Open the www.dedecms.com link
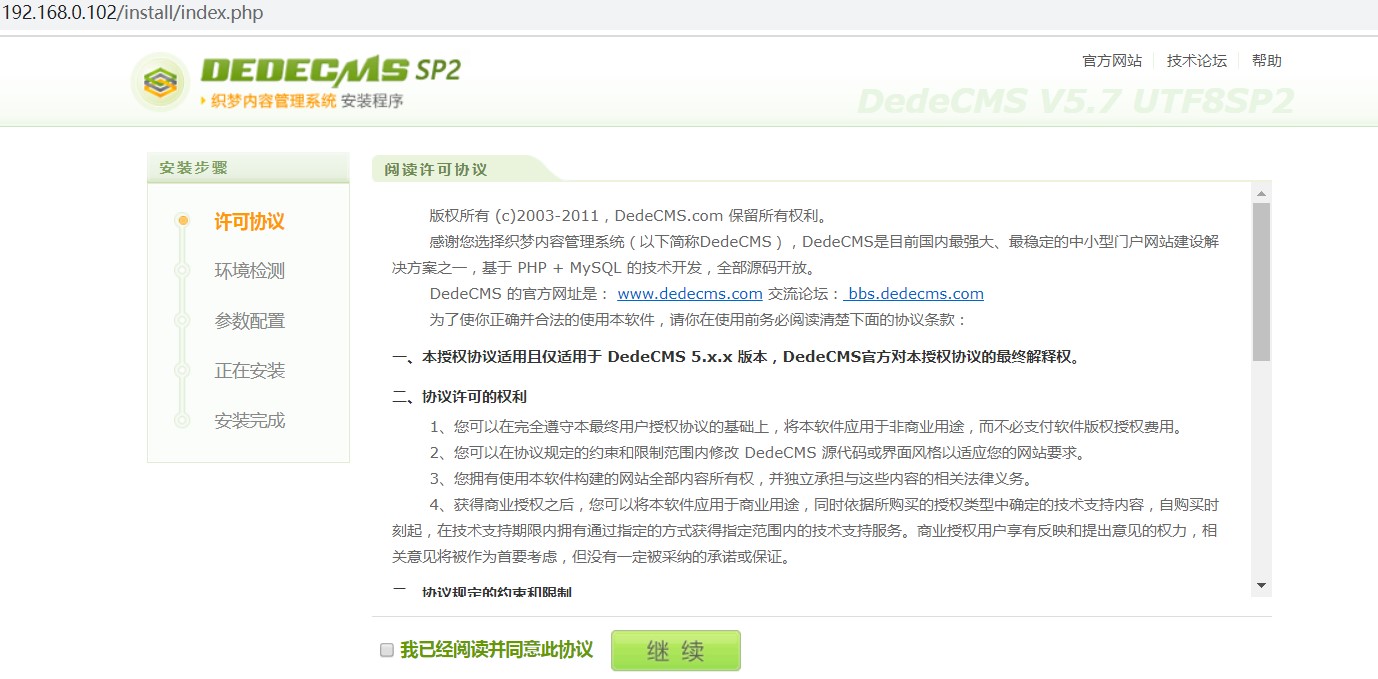The width and height of the screenshot is (1378, 679). pyautogui.click(x=690, y=294)
